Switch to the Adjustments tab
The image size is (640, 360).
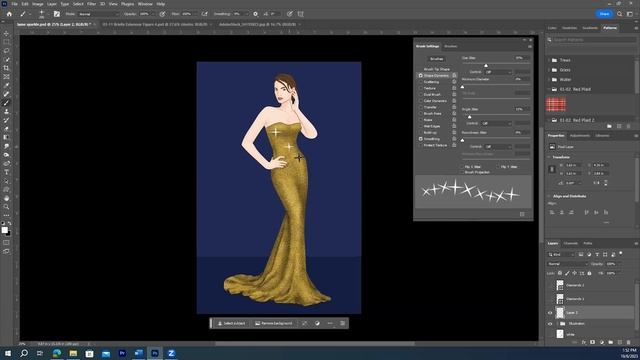coord(580,136)
